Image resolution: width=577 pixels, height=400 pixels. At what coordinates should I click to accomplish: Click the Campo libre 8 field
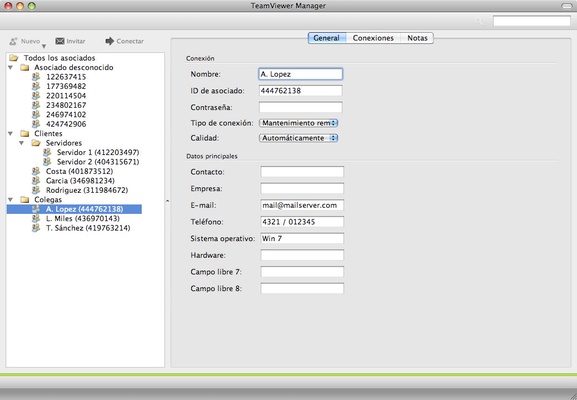click(302, 288)
